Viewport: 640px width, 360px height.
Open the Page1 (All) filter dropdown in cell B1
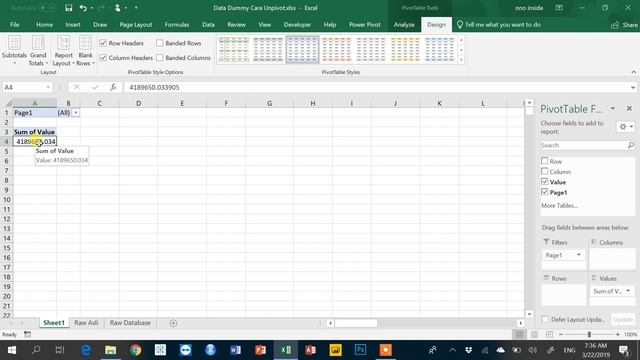[x=76, y=113]
